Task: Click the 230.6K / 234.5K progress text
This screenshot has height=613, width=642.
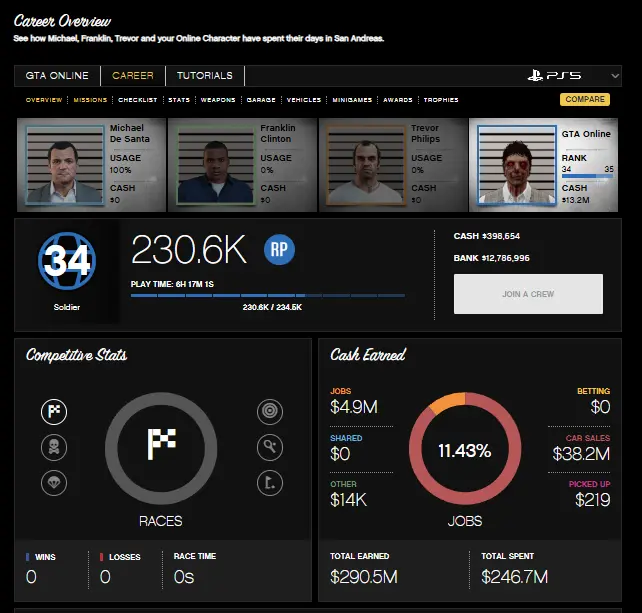Action: pyautogui.click(x=272, y=307)
